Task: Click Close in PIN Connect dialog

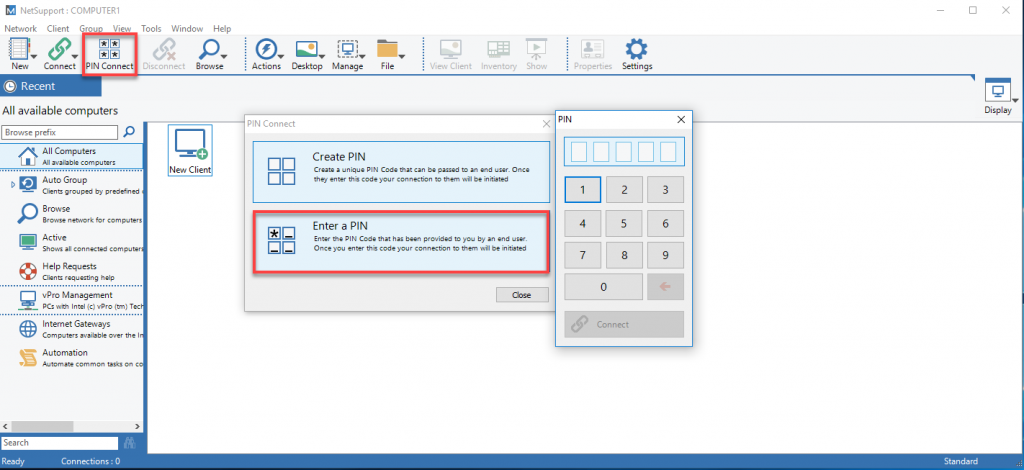Action: click(521, 295)
